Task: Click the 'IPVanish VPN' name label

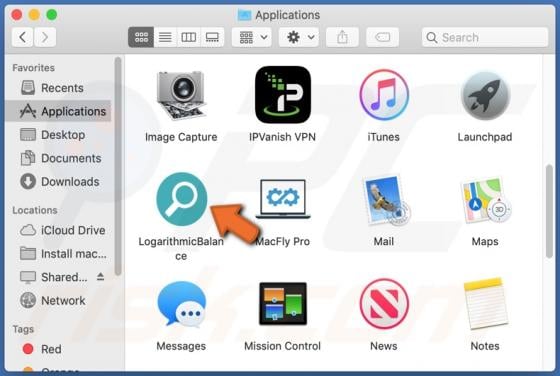Action: pyautogui.click(x=282, y=137)
